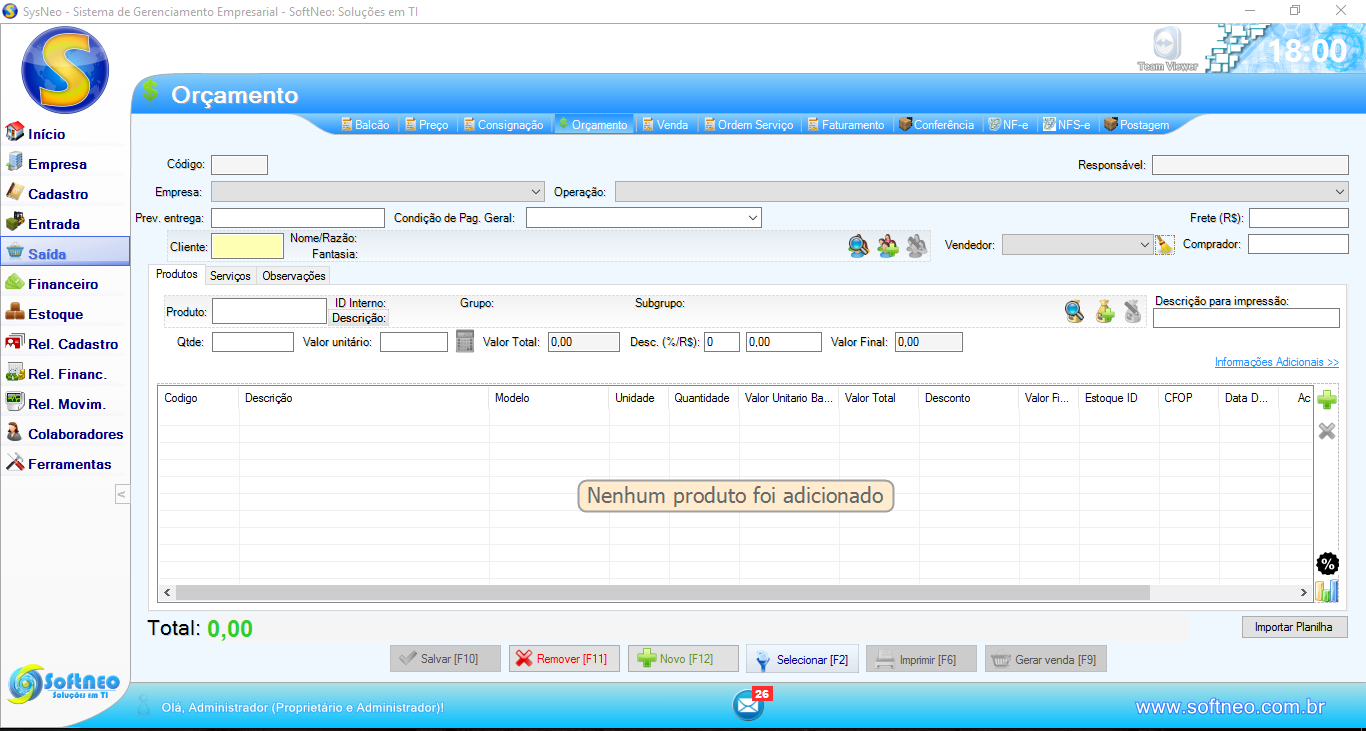Click the Novo [F12] button
This screenshot has width=1366, height=731.
coord(683,659)
